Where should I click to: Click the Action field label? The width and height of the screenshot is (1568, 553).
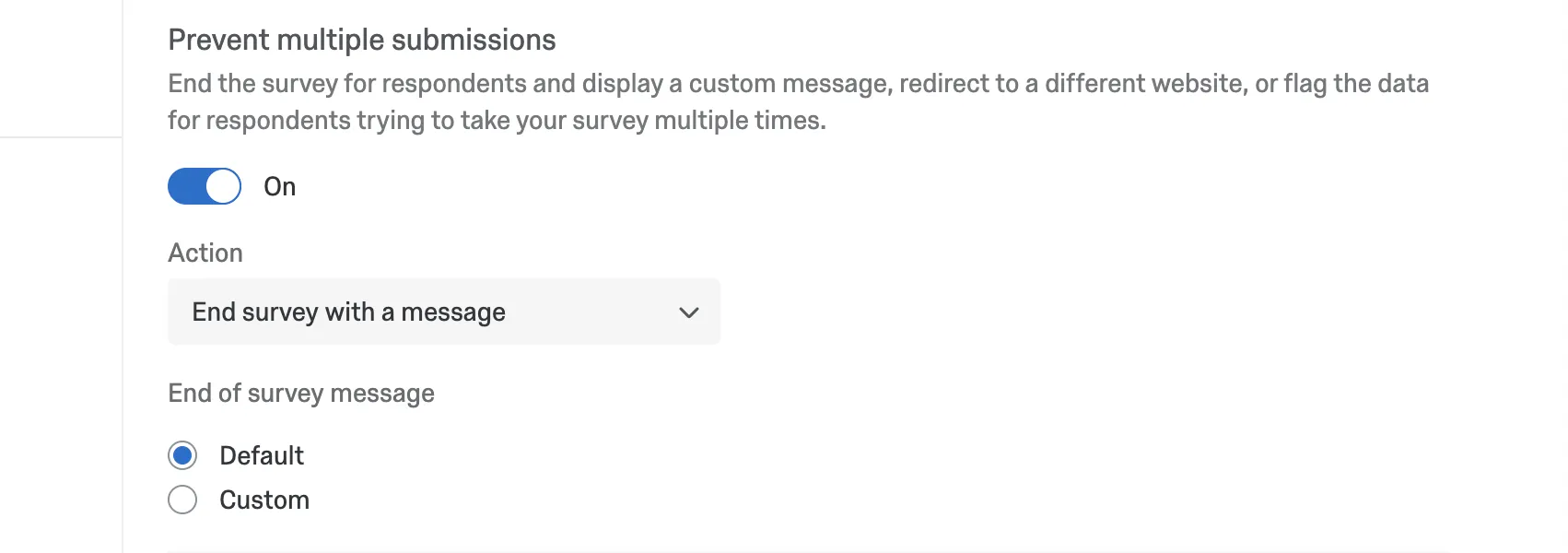(x=205, y=253)
